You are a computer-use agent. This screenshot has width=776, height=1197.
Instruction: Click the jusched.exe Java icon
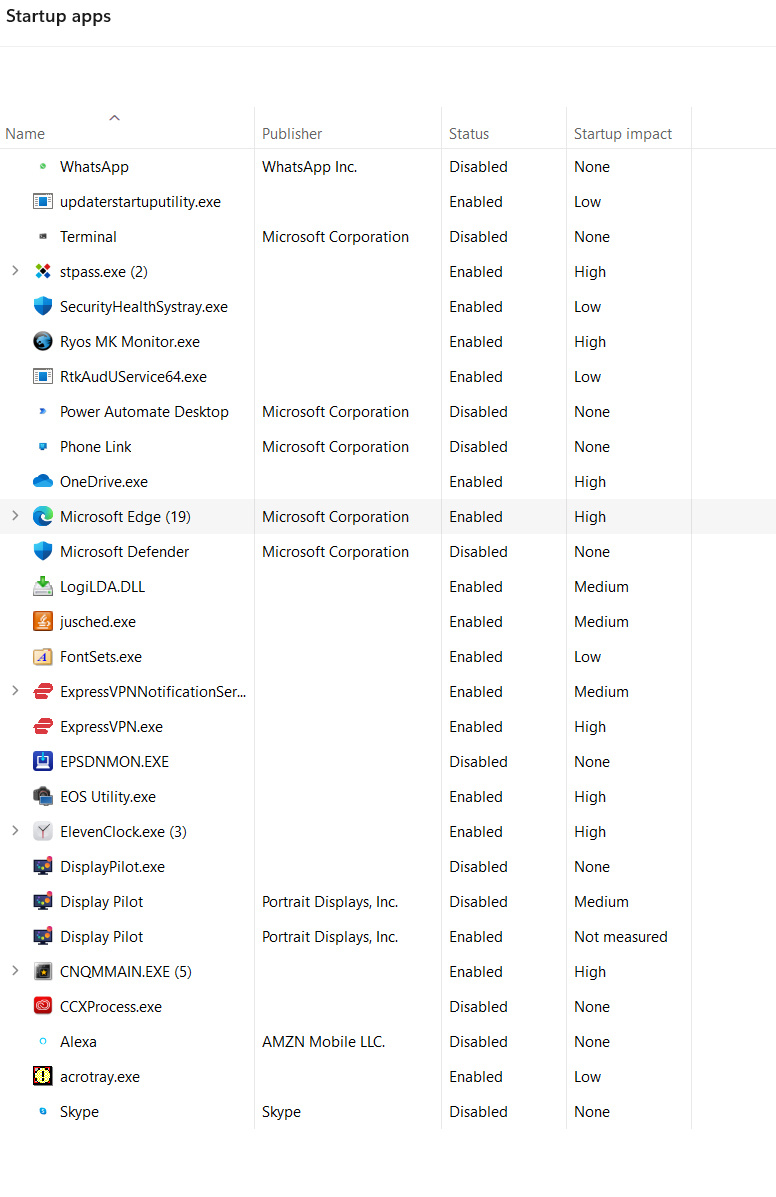tap(43, 621)
